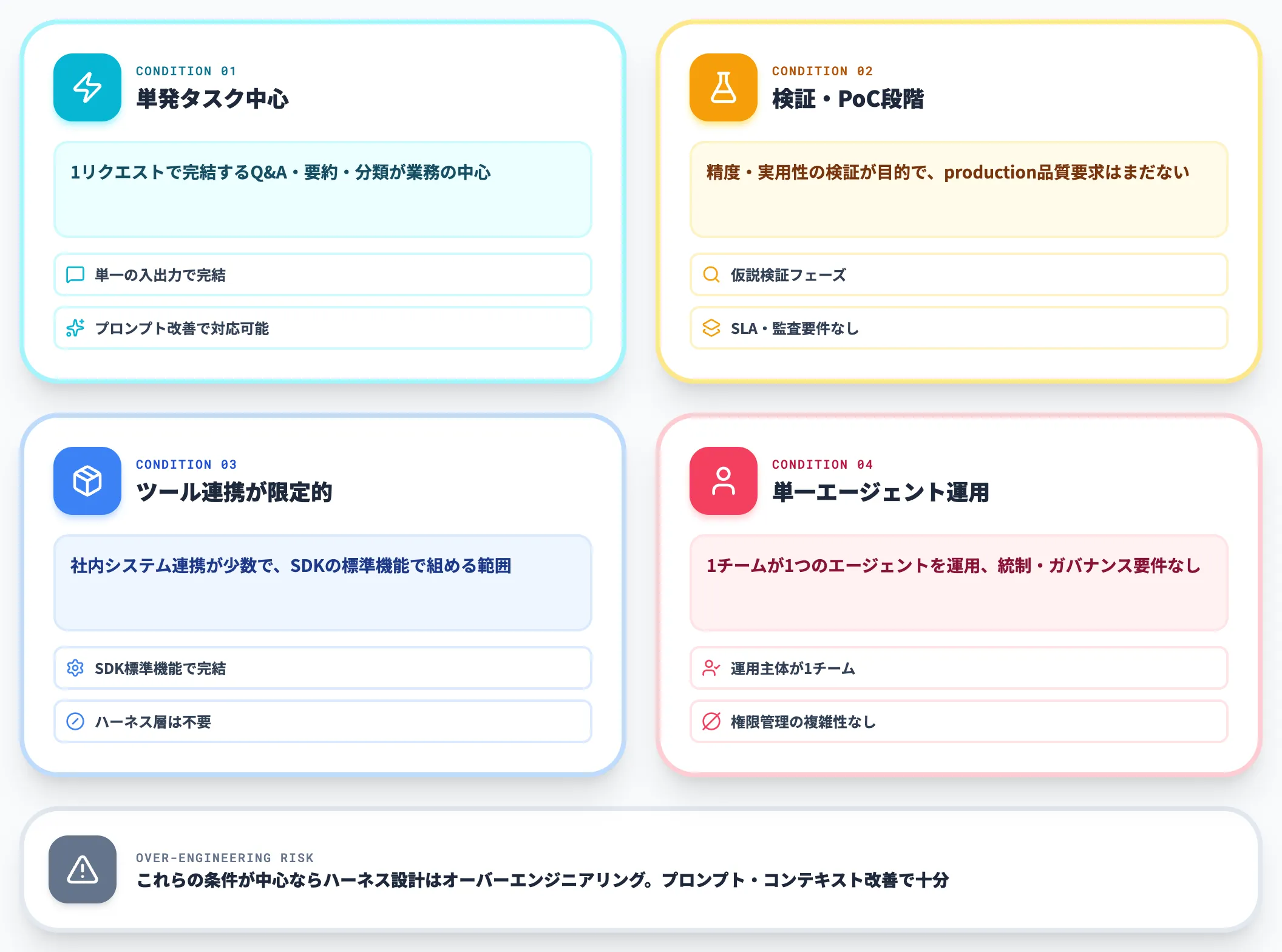Click the これらの条件が中心なら warning sentence
The width and height of the screenshot is (1282, 952).
tap(543, 880)
